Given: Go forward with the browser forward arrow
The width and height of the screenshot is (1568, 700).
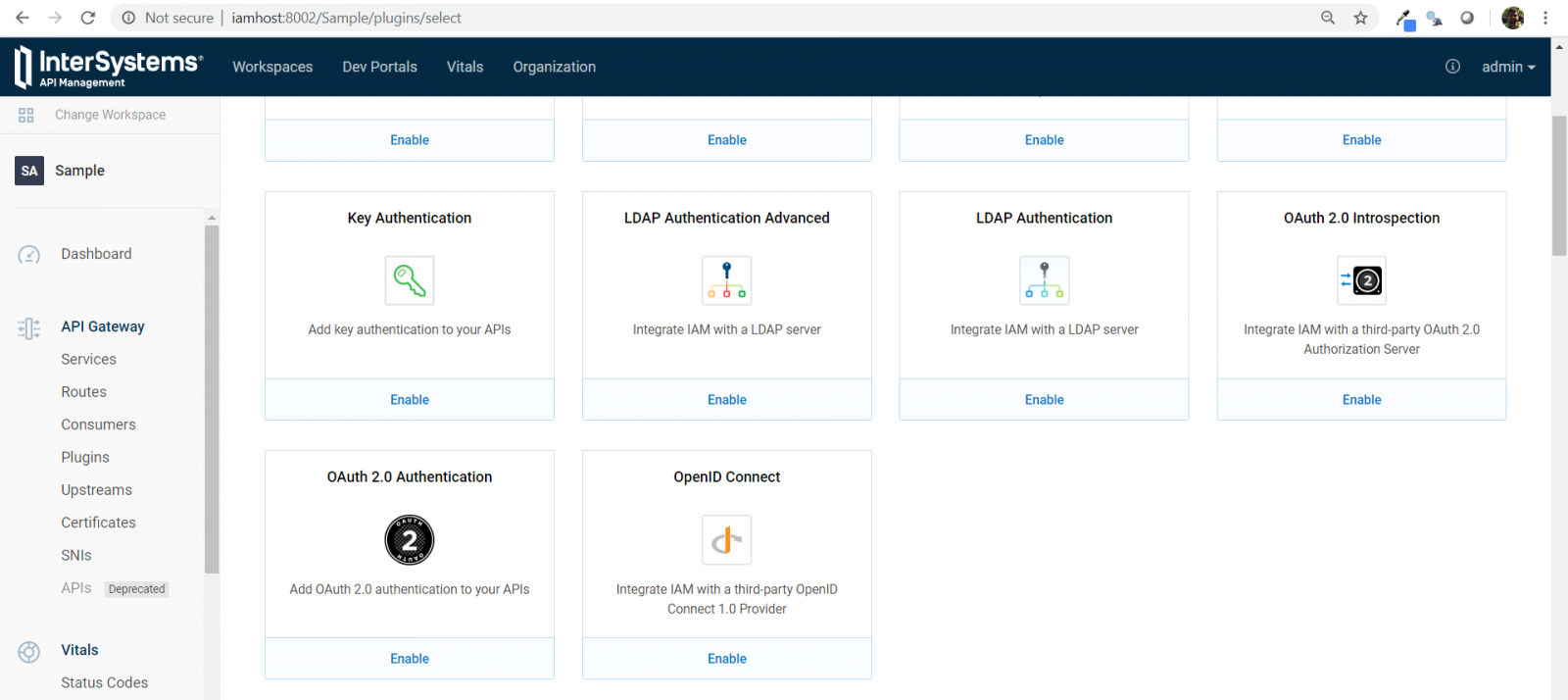Looking at the screenshot, I should click(55, 18).
